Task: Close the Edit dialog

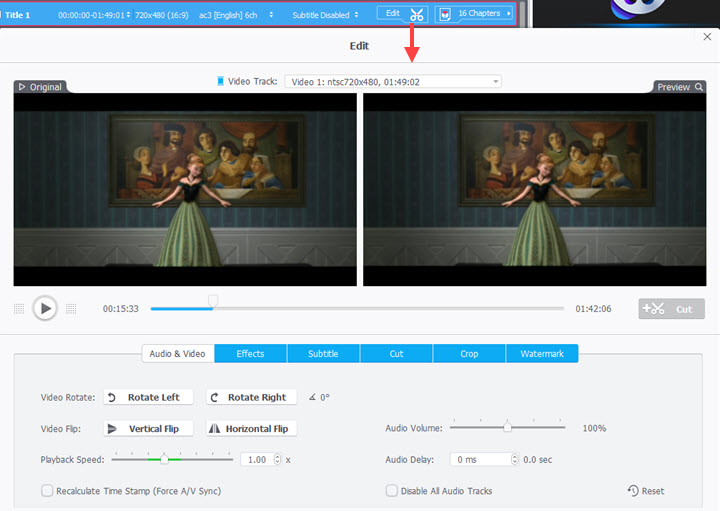Action: (x=707, y=37)
